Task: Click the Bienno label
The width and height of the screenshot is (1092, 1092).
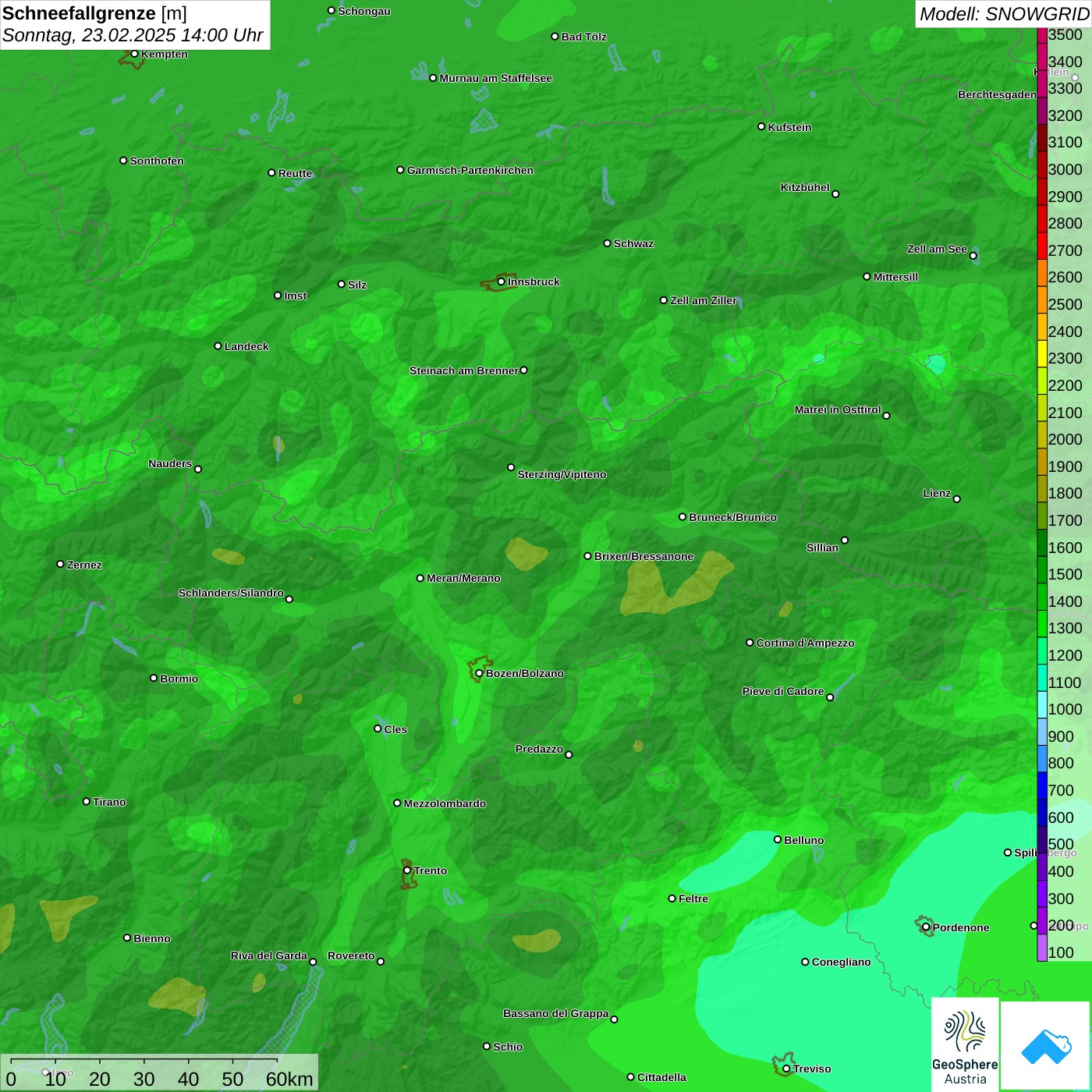Action: click(x=151, y=938)
